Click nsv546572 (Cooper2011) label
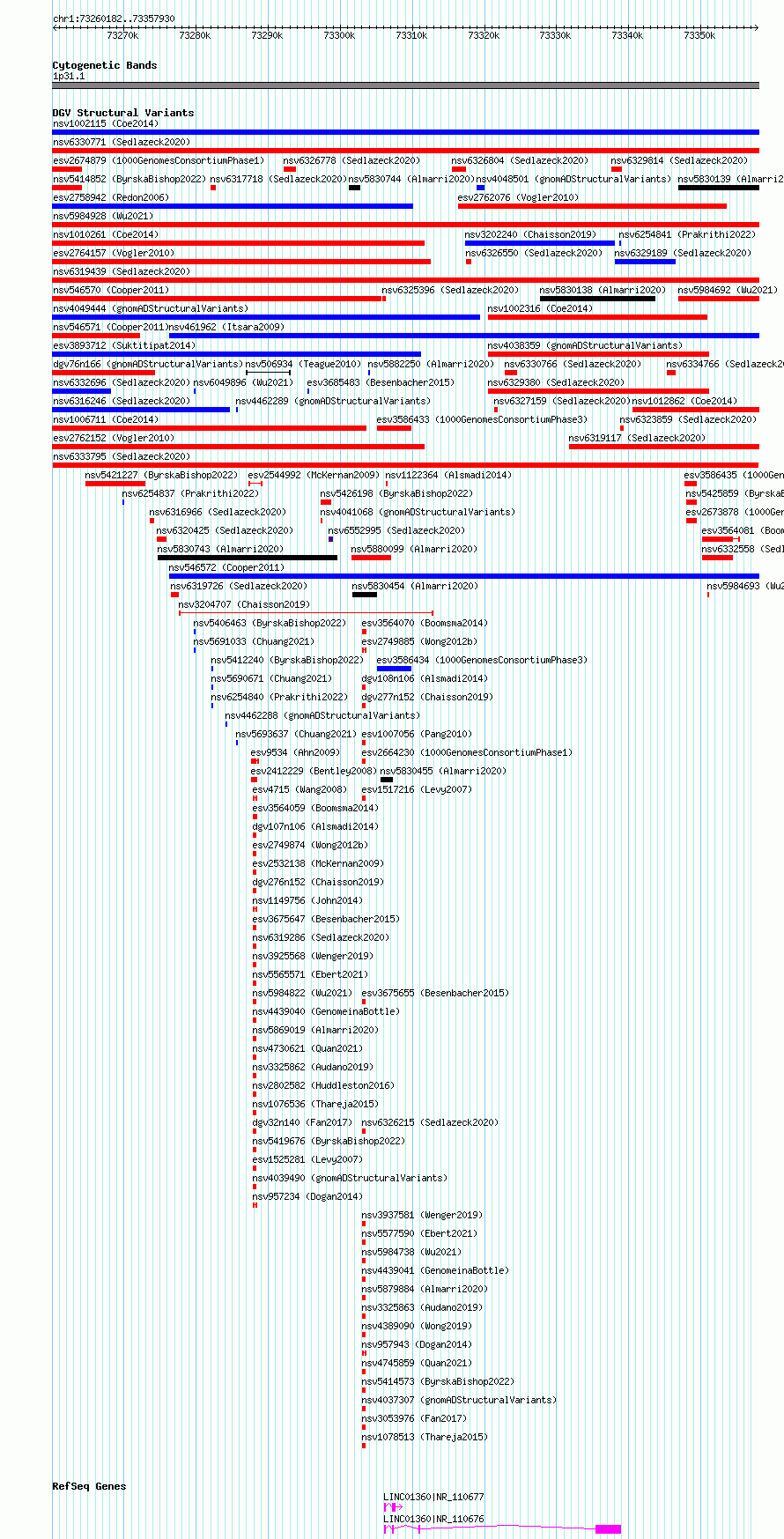 point(226,567)
